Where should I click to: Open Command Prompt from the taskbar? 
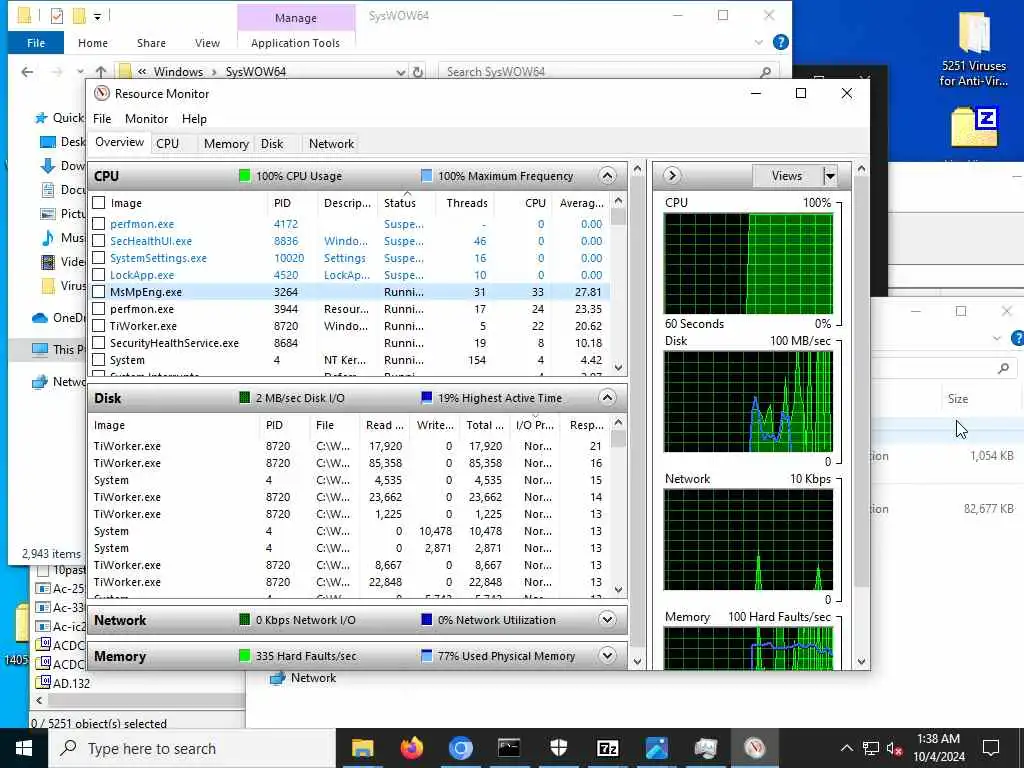(x=509, y=748)
